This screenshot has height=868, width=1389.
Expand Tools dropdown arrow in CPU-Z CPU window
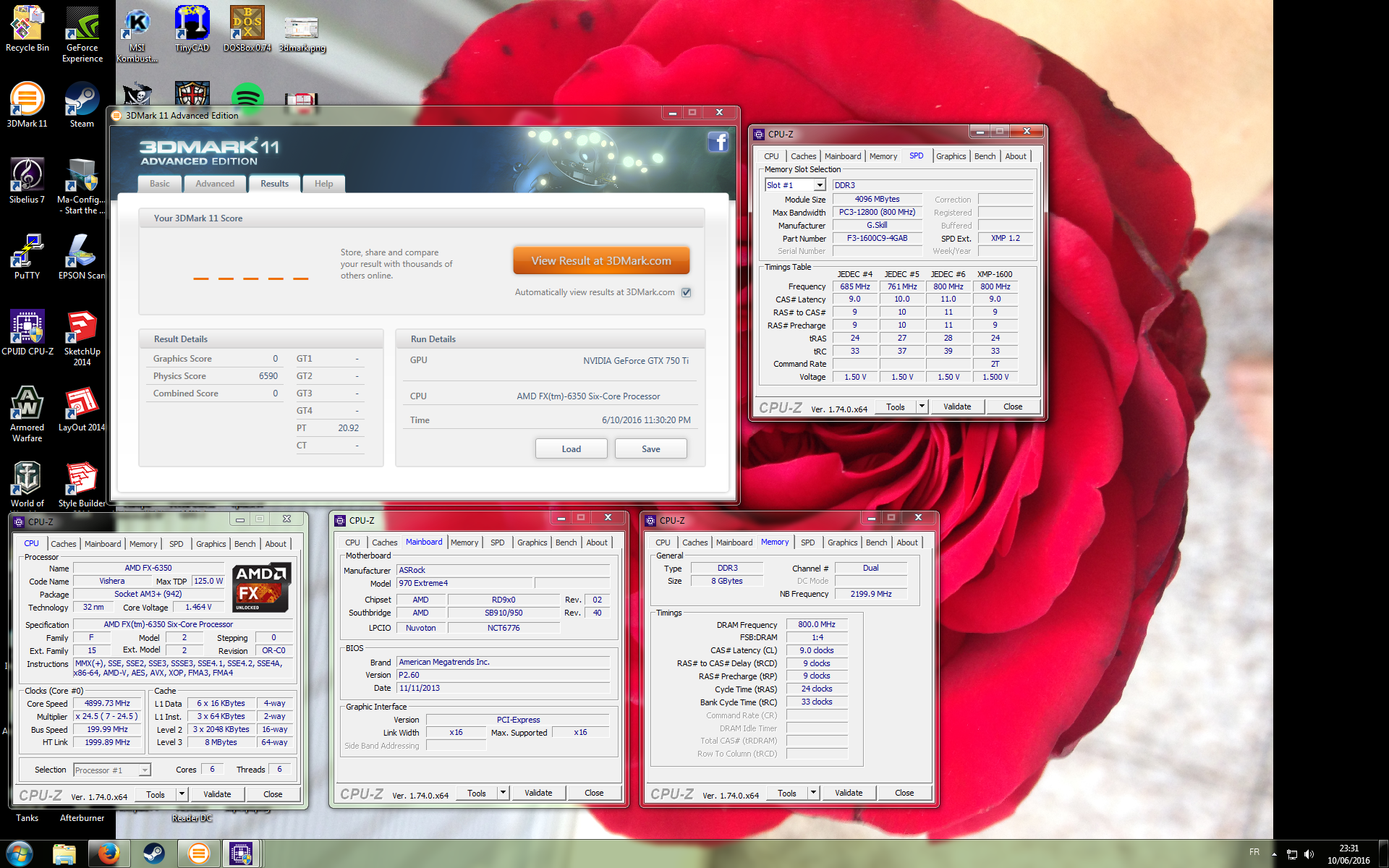[182, 794]
